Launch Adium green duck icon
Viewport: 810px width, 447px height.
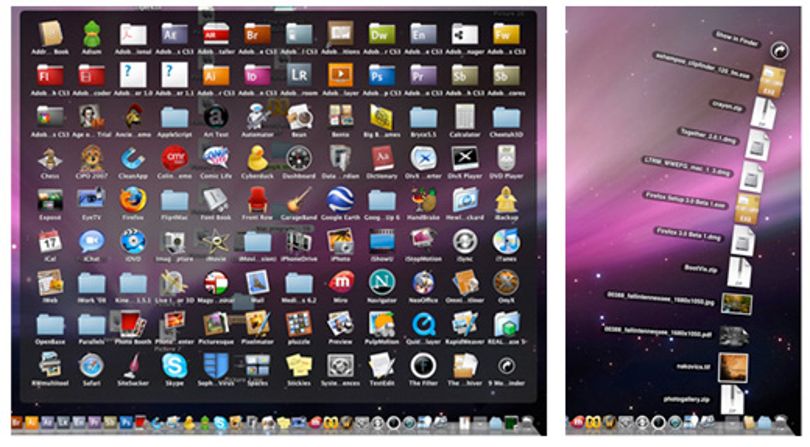91,34
